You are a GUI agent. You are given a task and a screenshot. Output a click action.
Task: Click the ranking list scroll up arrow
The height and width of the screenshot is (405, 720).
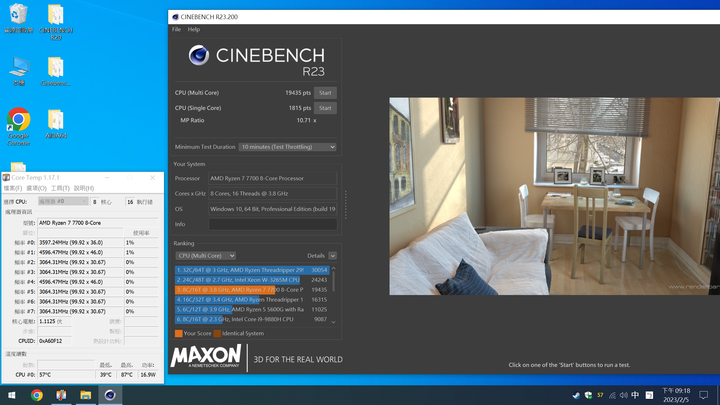tap(333, 269)
